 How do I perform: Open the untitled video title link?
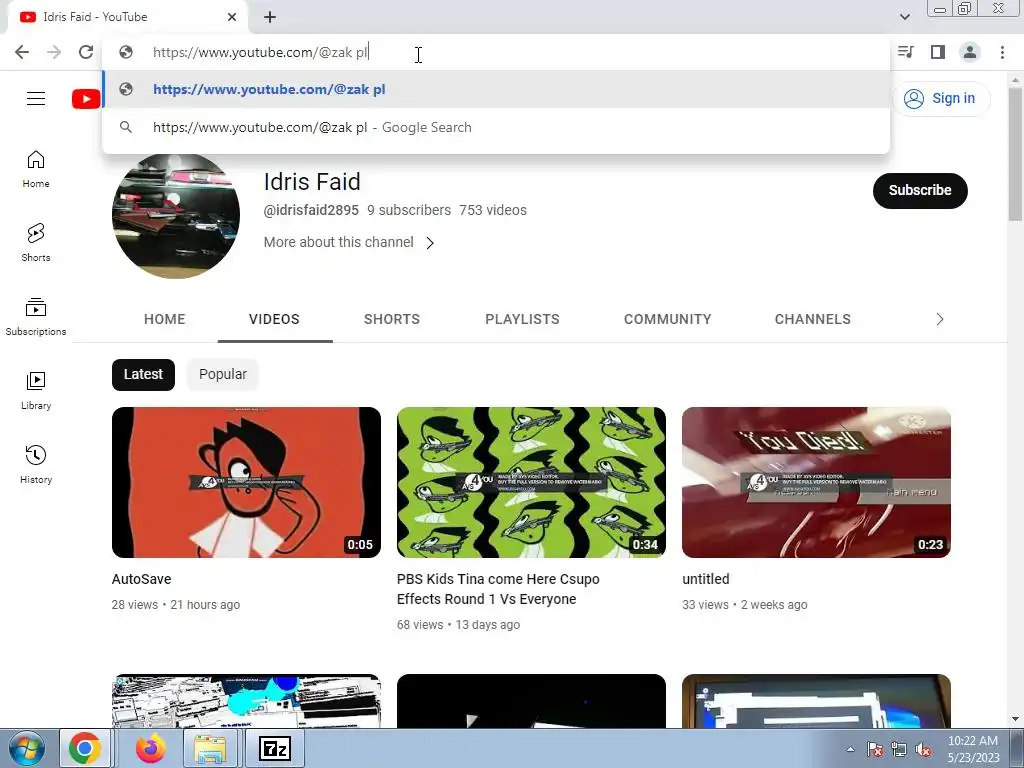coord(706,579)
